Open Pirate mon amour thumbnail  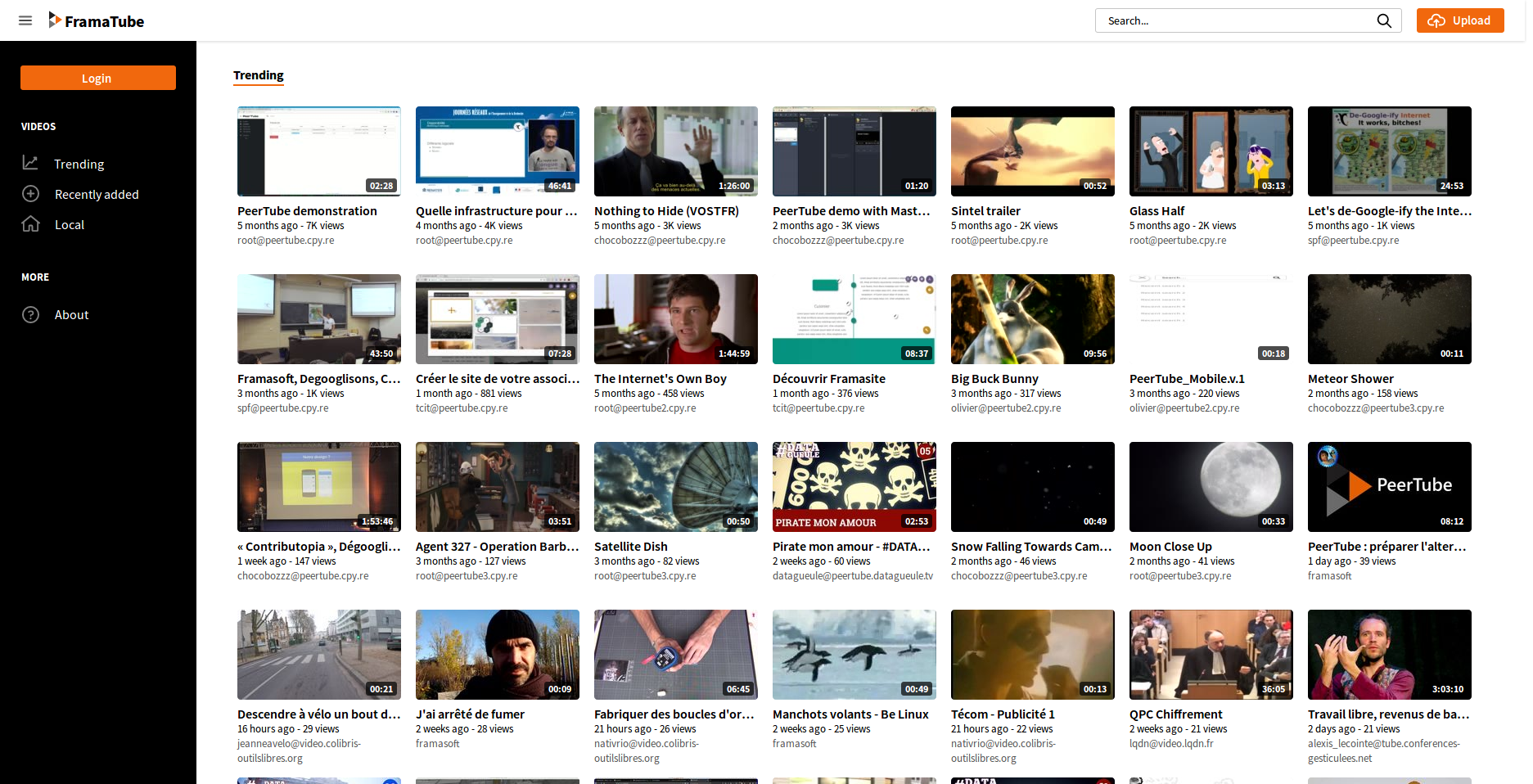[x=854, y=487]
